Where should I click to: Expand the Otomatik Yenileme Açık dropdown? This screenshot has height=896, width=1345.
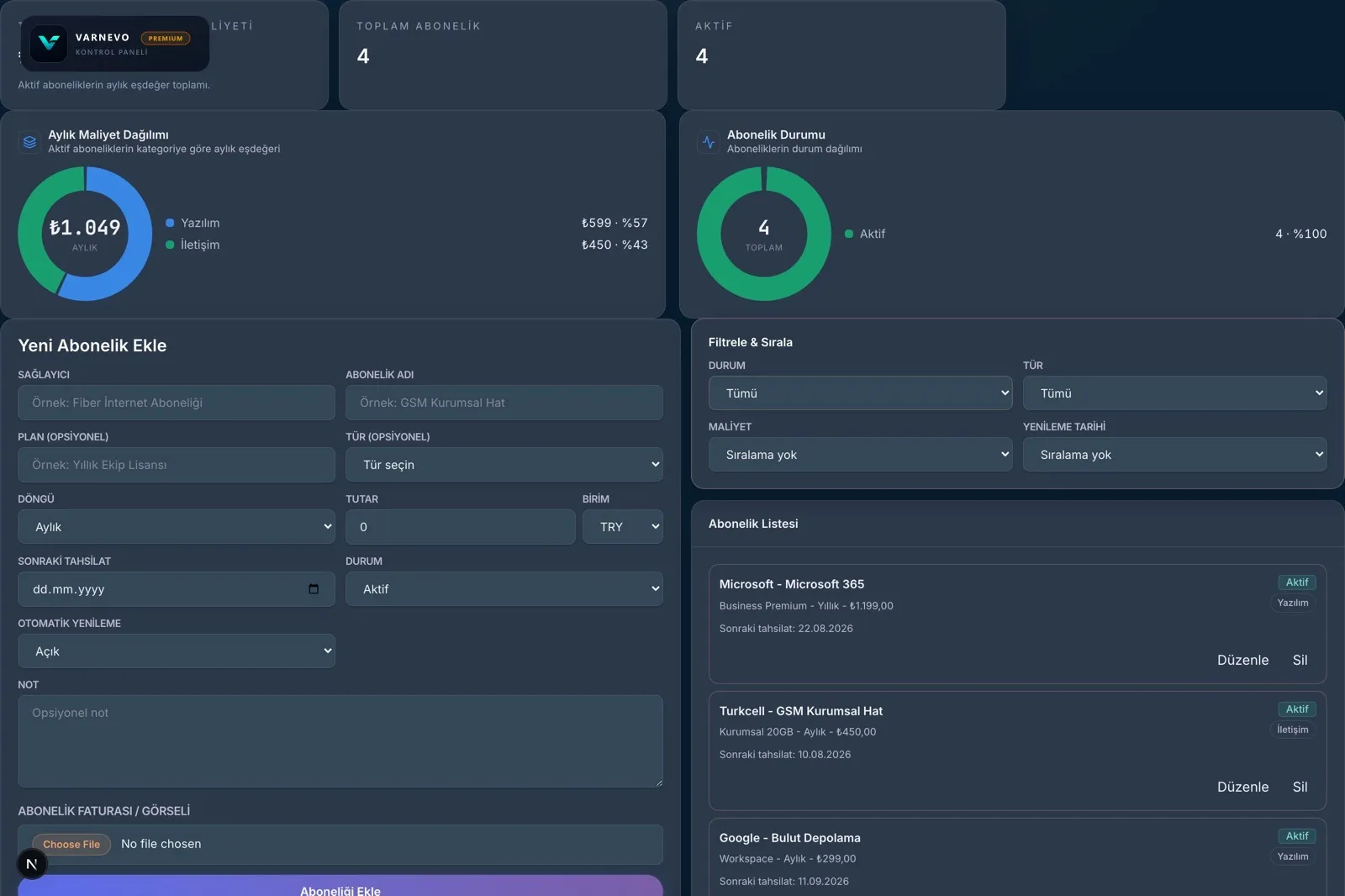(x=177, y=651)
